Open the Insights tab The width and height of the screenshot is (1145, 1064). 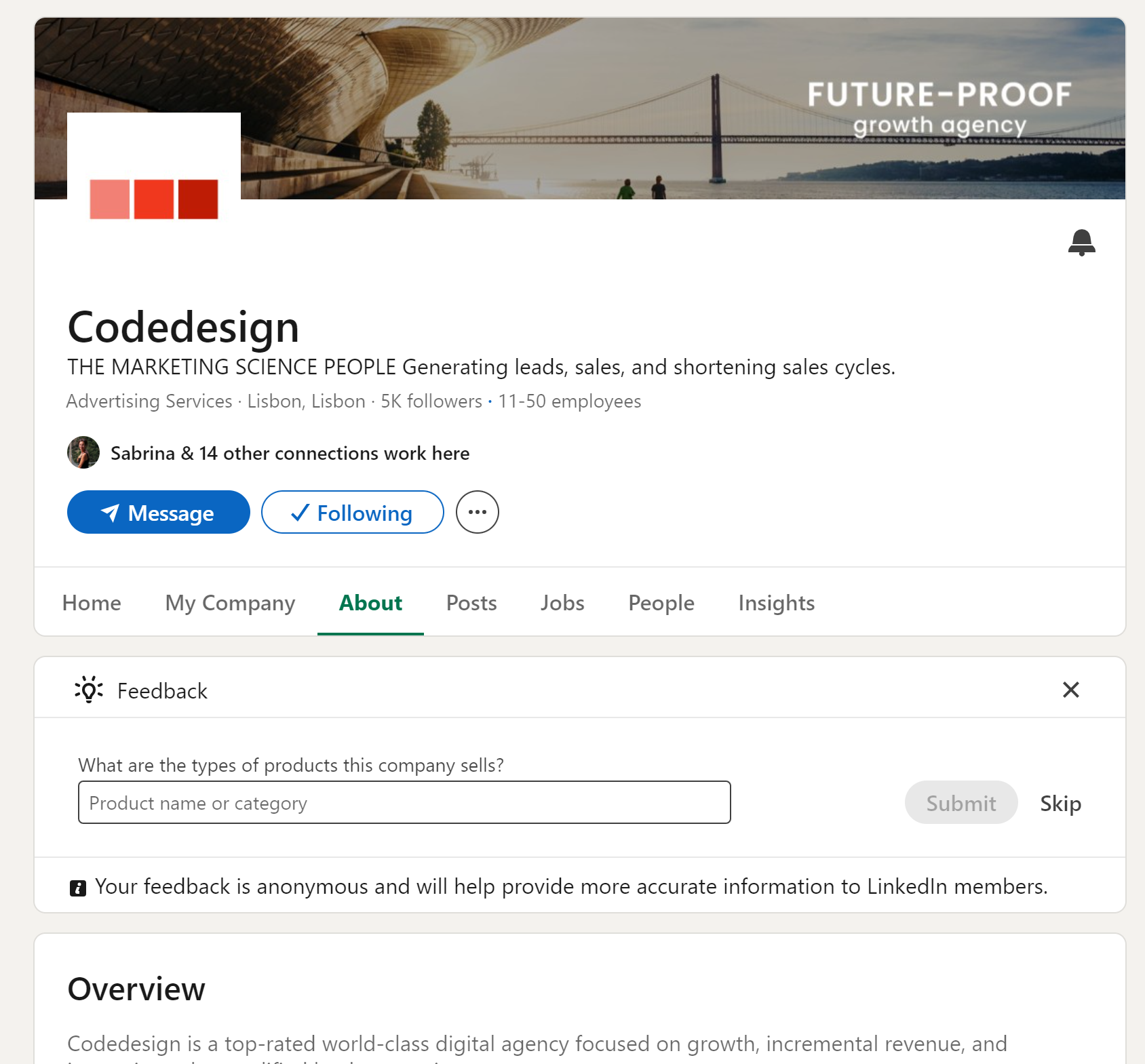[x=777, y=603]
